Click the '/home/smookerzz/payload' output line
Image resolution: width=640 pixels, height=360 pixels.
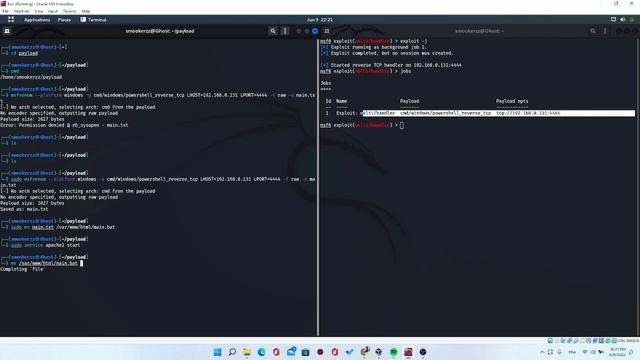[x=31, y=77]
